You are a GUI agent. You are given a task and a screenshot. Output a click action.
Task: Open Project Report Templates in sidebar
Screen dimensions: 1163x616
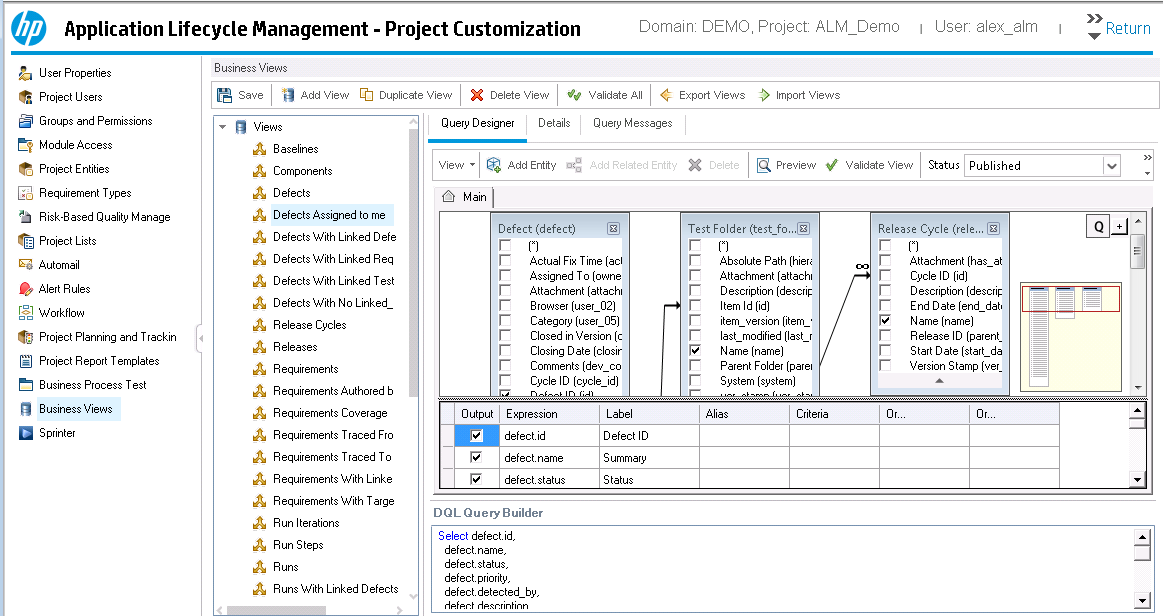[99, 361]
